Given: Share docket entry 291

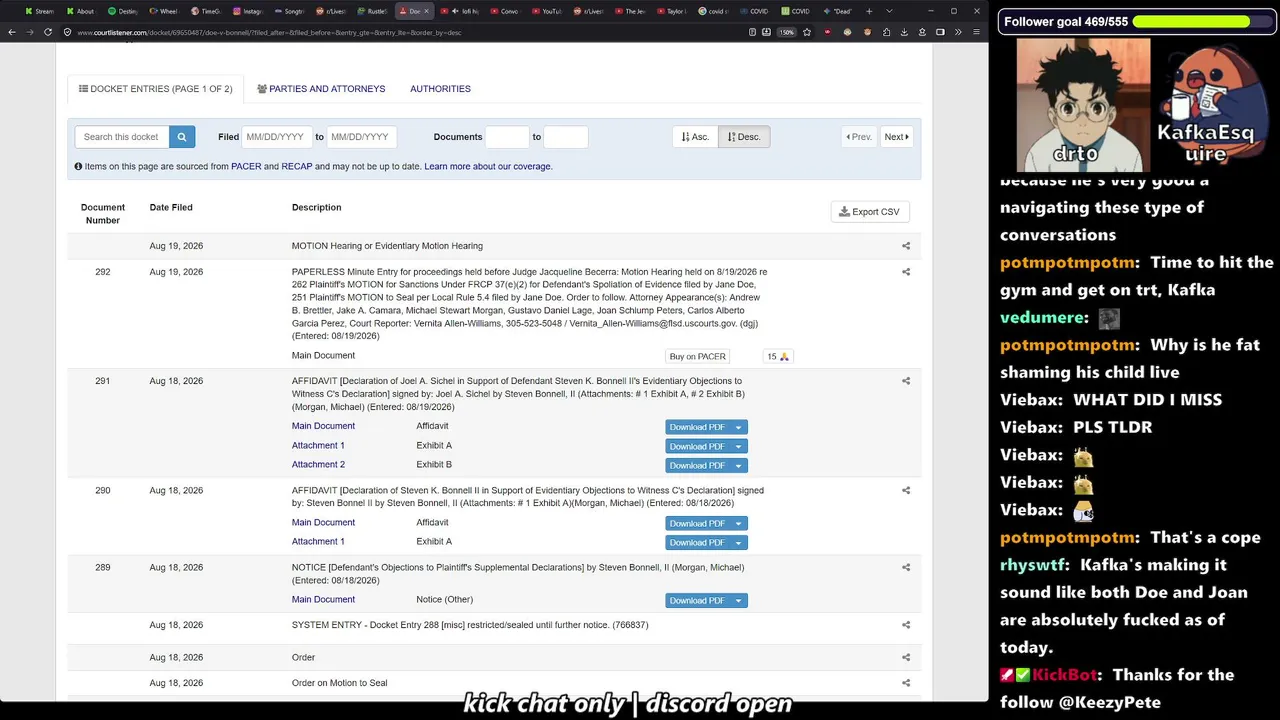Looking at the screenshot, I should click(906, 381).
